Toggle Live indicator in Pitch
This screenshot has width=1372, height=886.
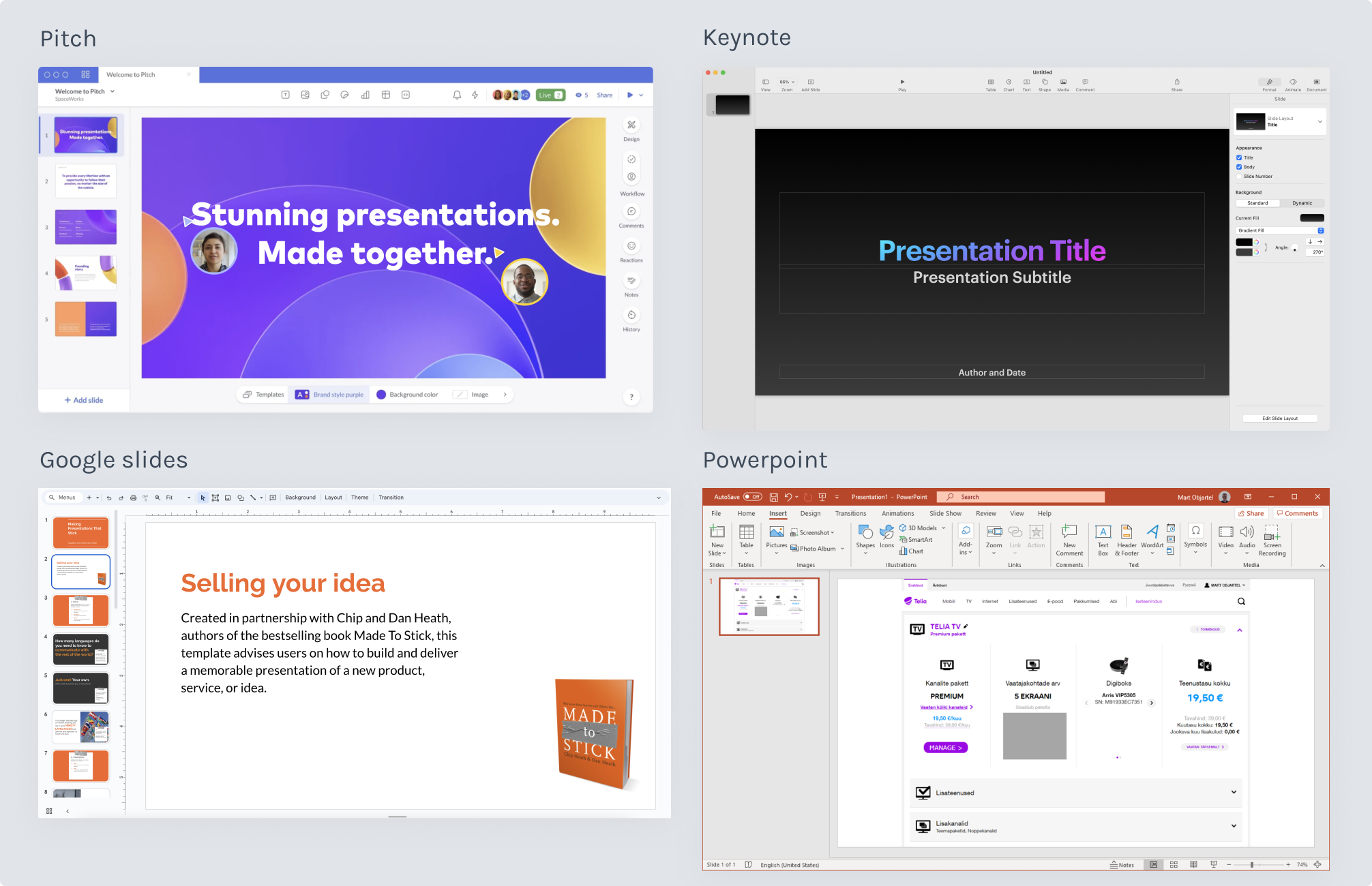[550, 95]
